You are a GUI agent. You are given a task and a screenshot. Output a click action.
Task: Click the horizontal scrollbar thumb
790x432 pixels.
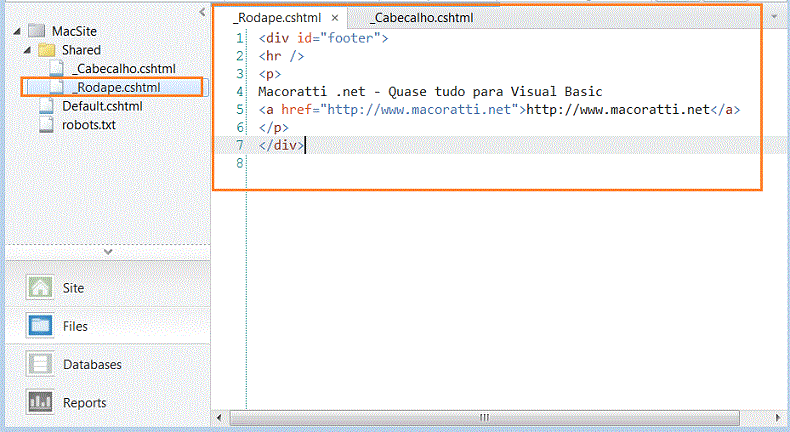[x=484, y=417]
